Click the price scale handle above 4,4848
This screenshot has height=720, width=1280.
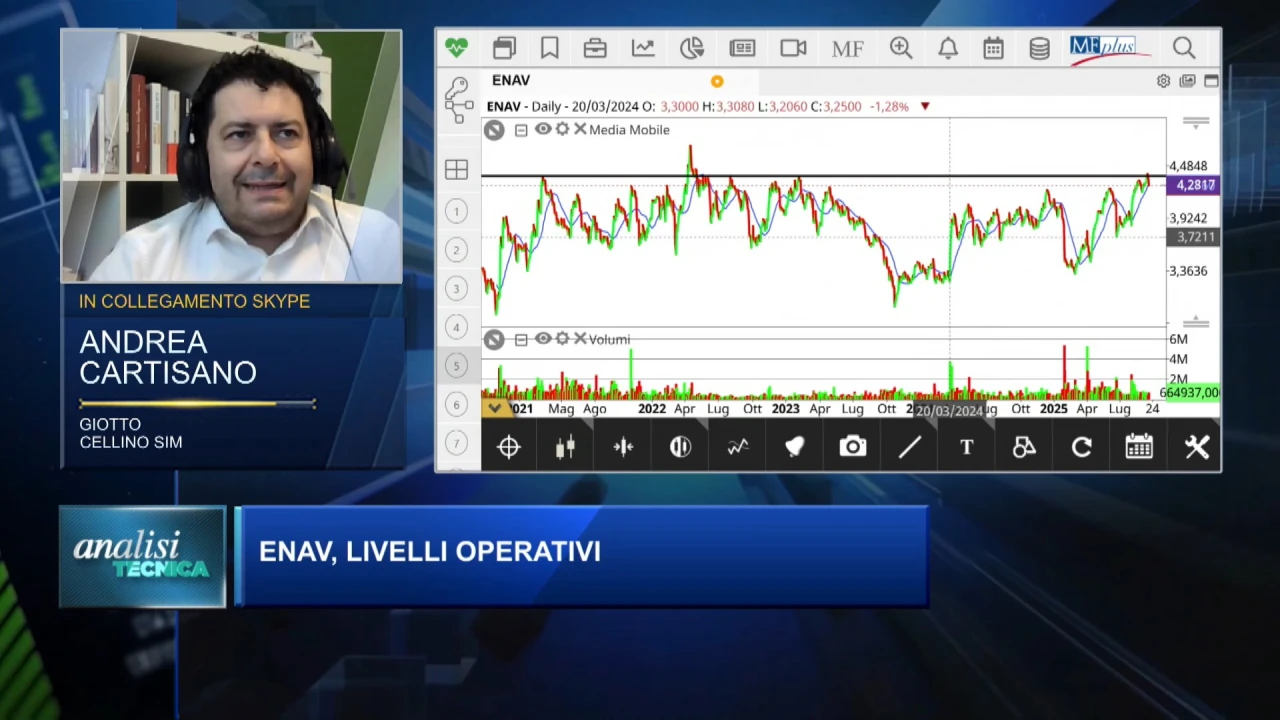(1195, 123)
